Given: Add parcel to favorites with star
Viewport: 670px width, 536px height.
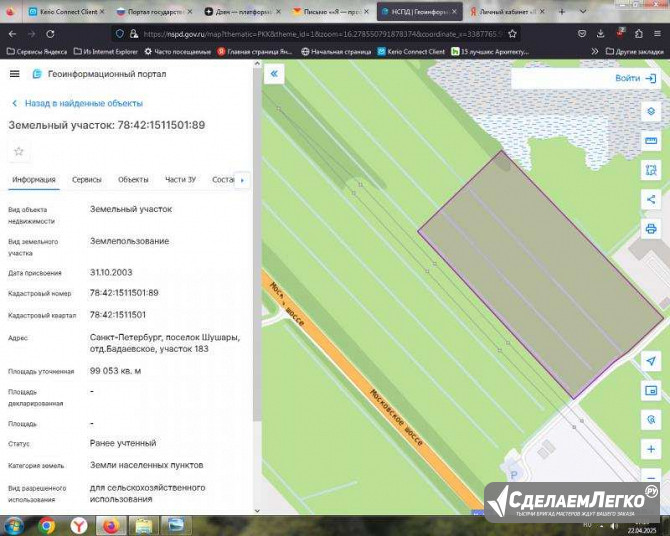Looking at the screenshot, I should [x=19, y=151].
